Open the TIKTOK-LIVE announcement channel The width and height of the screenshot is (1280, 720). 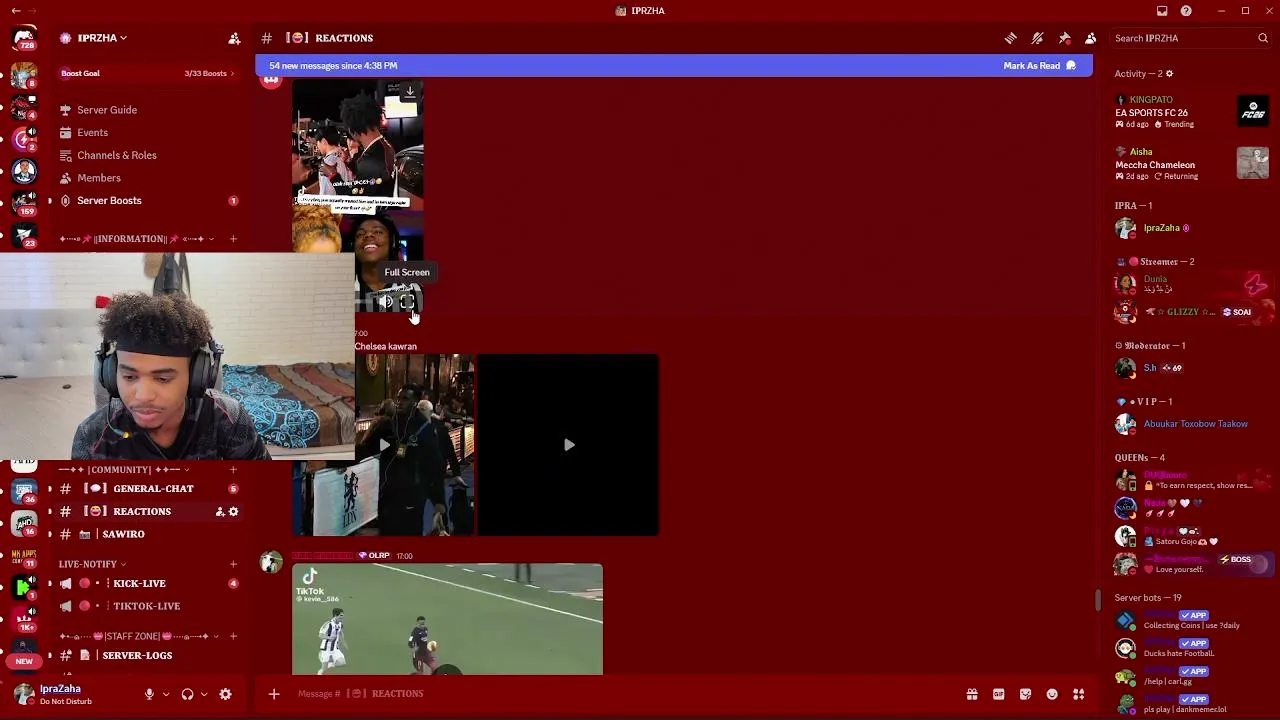[148, 606]
